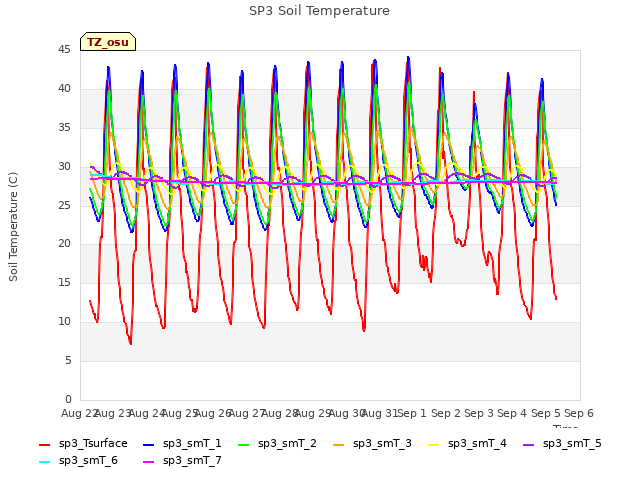Toggle the sp3_smT_2 legend entry

[x=277, y=444]
